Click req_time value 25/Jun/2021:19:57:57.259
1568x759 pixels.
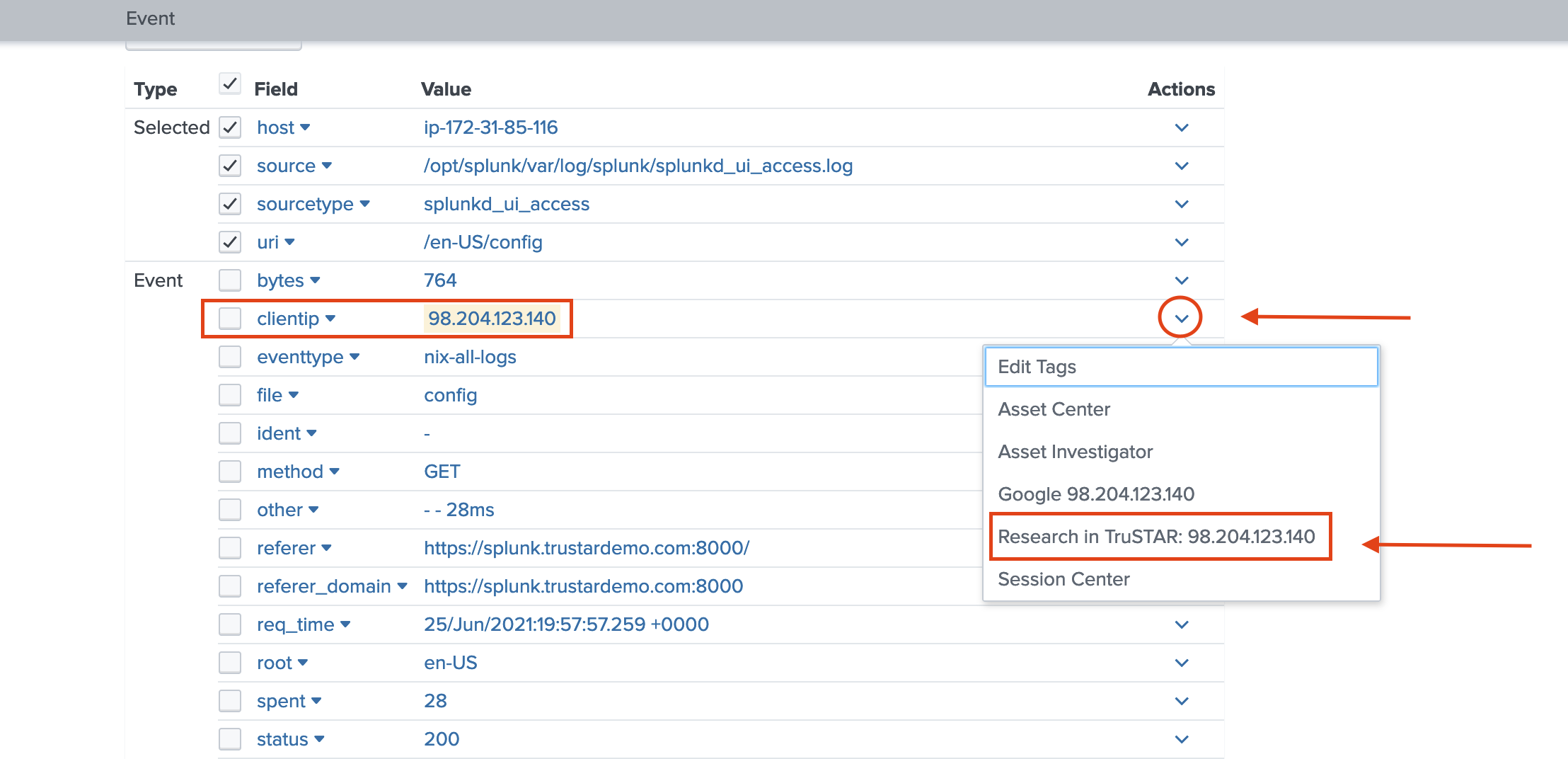(567, 624)
